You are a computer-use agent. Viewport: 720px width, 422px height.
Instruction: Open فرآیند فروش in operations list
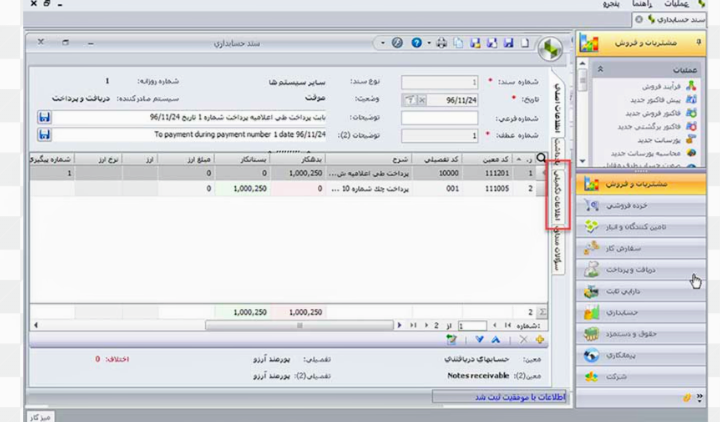pos(661,86)
